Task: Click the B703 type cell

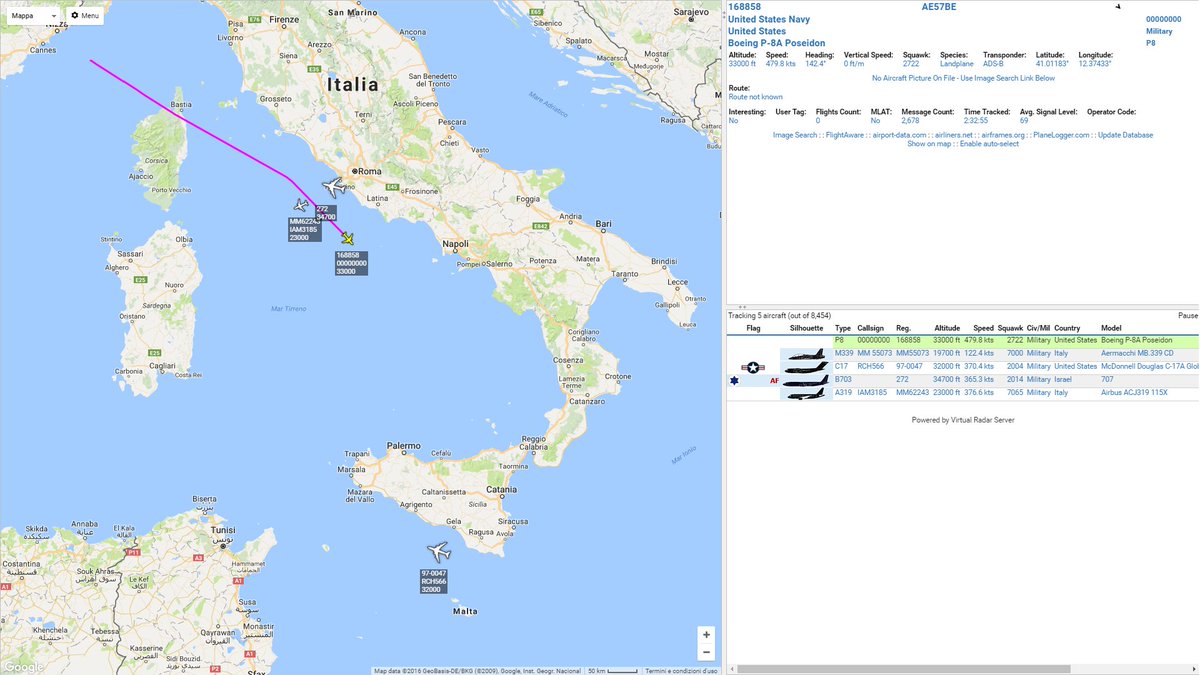Action: 843,380
